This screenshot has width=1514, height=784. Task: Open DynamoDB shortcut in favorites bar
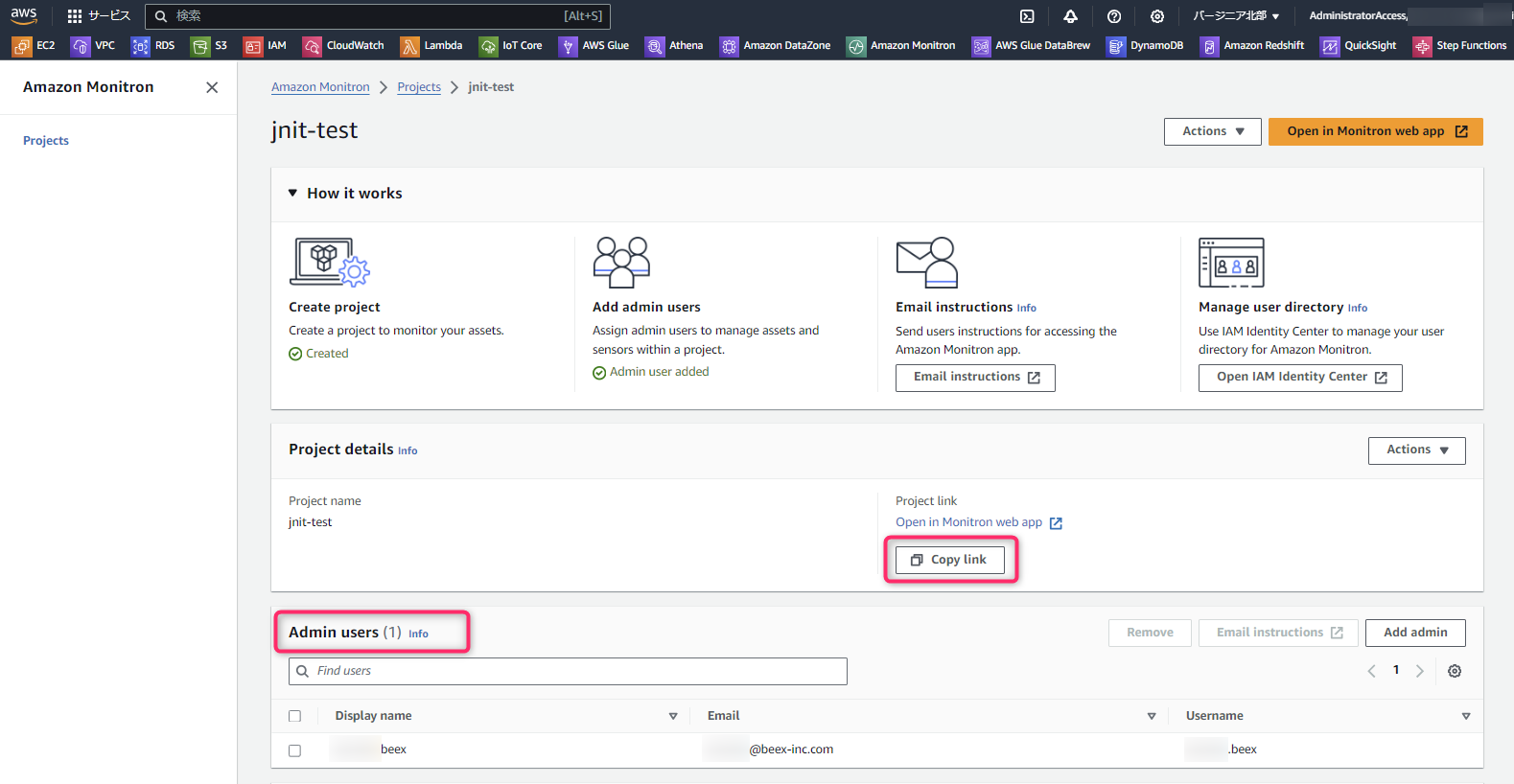[x=1145, y=46]
